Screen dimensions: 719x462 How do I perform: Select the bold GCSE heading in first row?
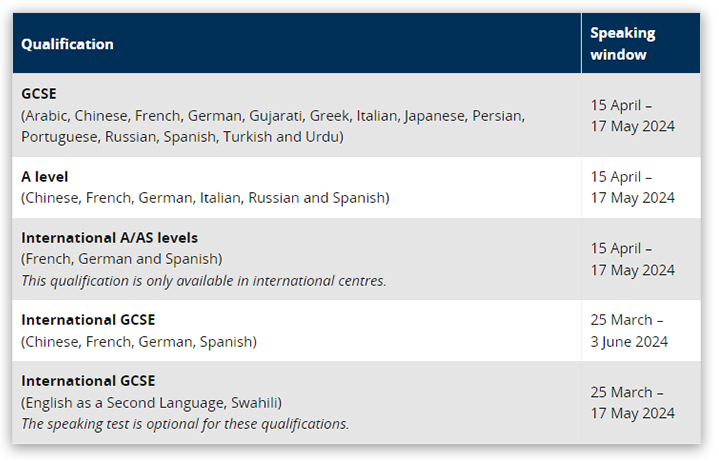coord(40,93)
